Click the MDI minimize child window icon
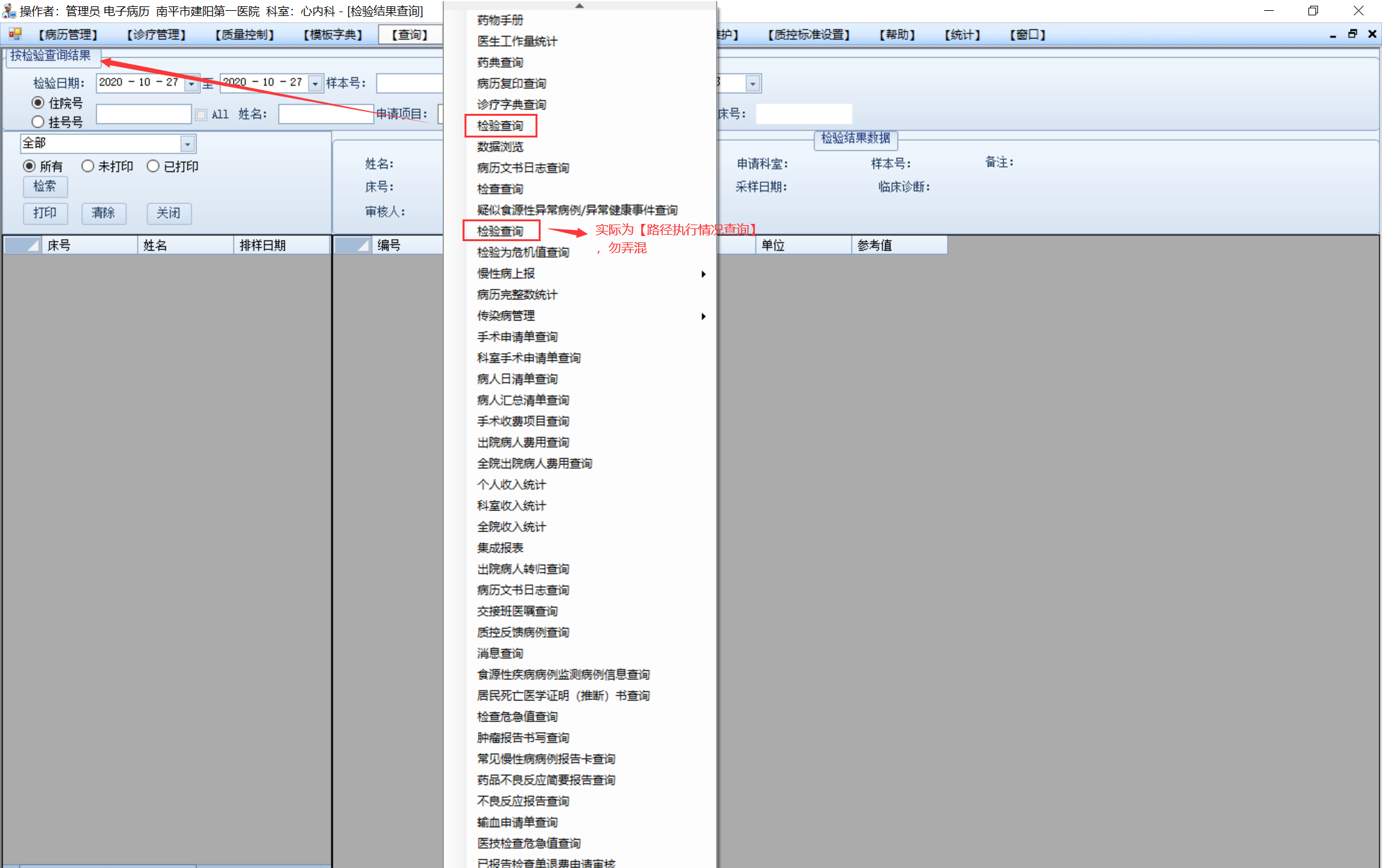The height and width of the screenshot is (868, 1382). click(1333, 35)
